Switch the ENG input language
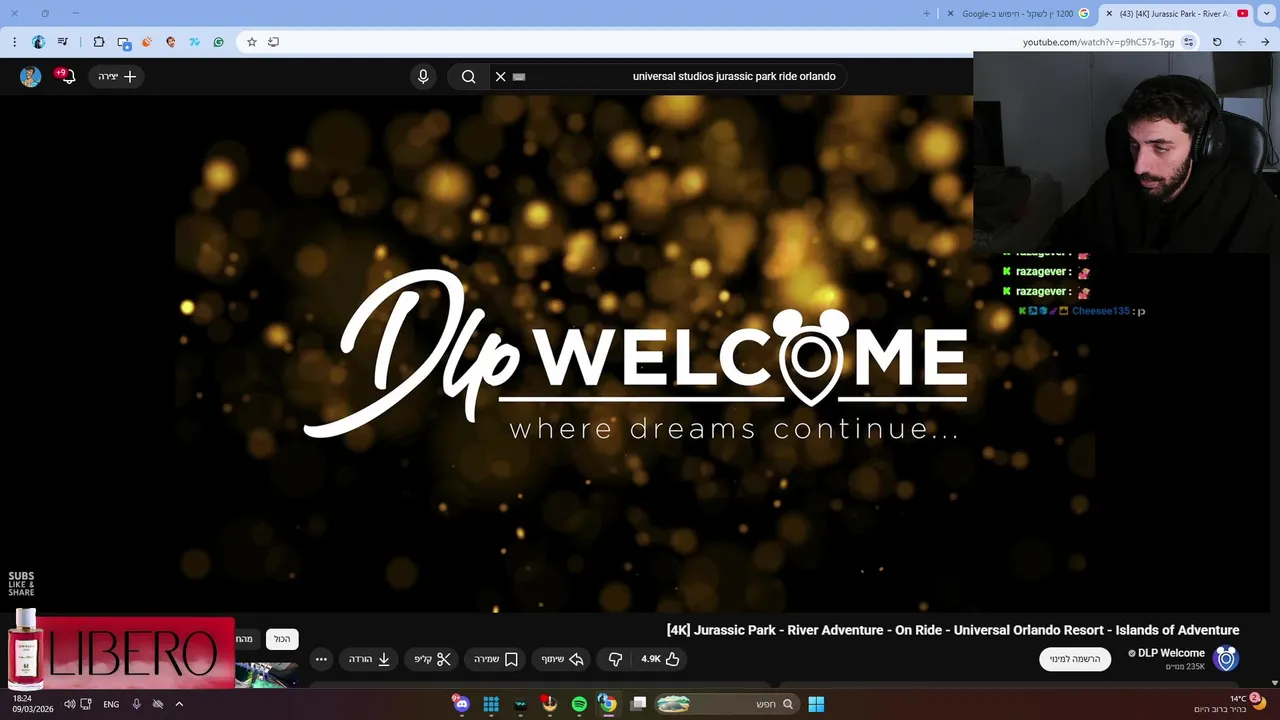Viewport: 1280px width, 720px height. tap(111, 704)
